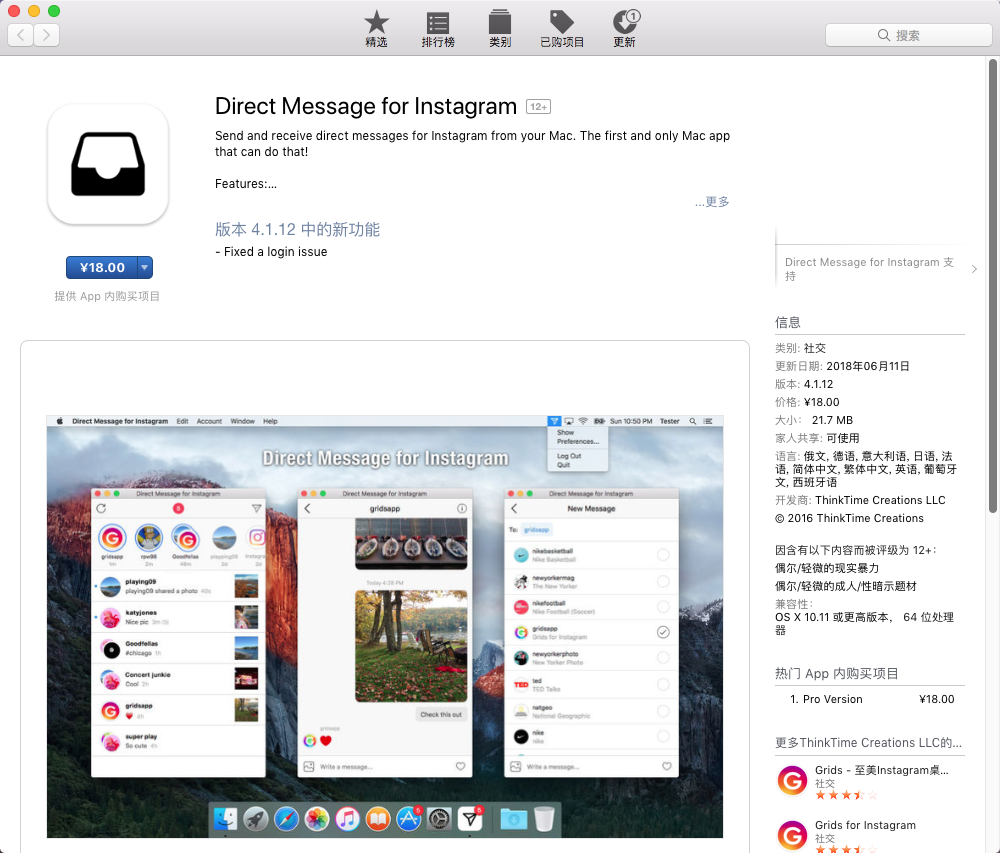Click the 更多ThinkTime Creations LLC的 heading
The height and width of the screenshot is (853, 1000).
point(868,743)
